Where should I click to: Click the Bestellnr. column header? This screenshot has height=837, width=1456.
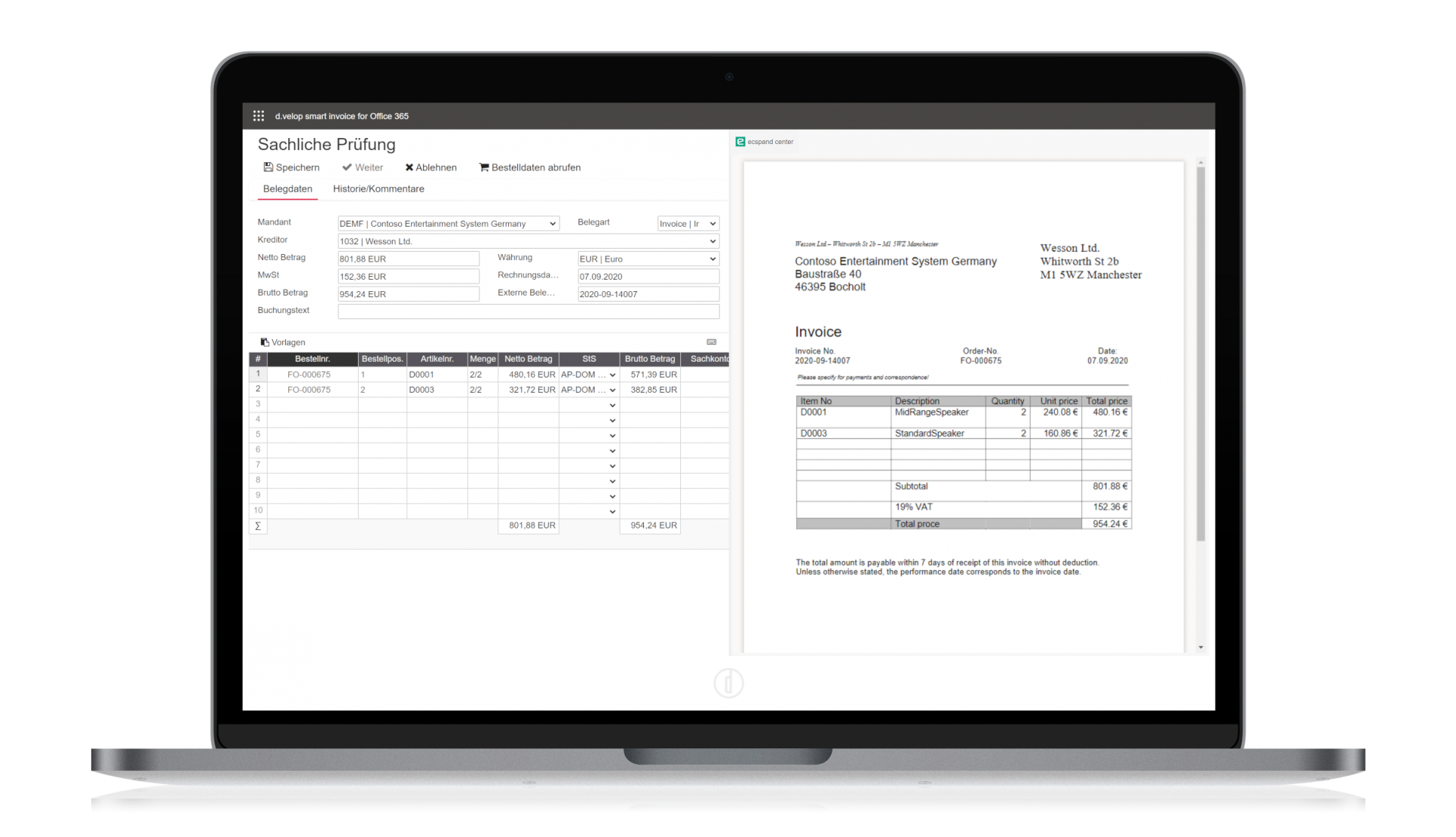312,359
